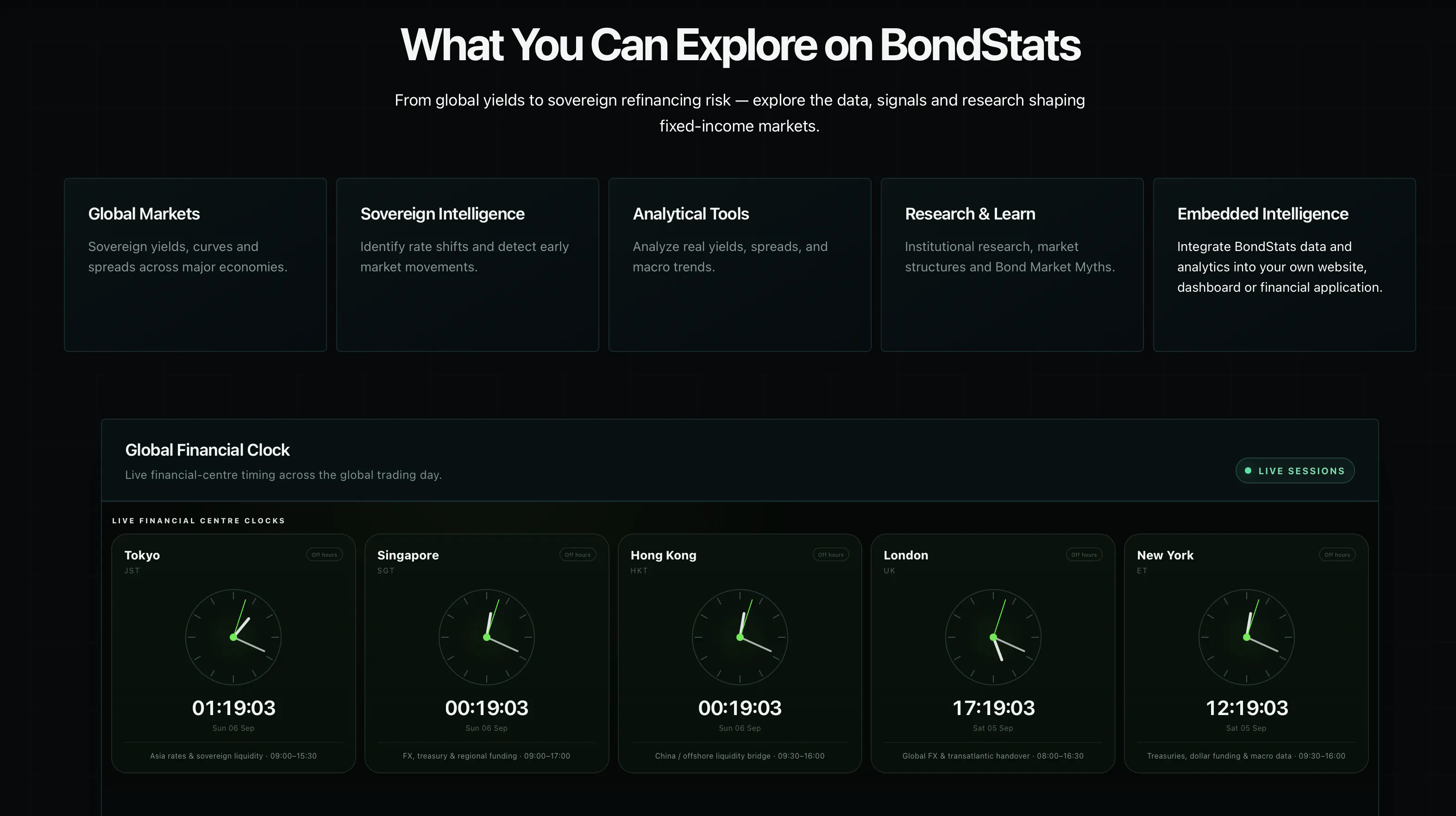The image size is (1456, 816).
Task: Click Singapore's Off hours status badge
Action: (577, 555)
